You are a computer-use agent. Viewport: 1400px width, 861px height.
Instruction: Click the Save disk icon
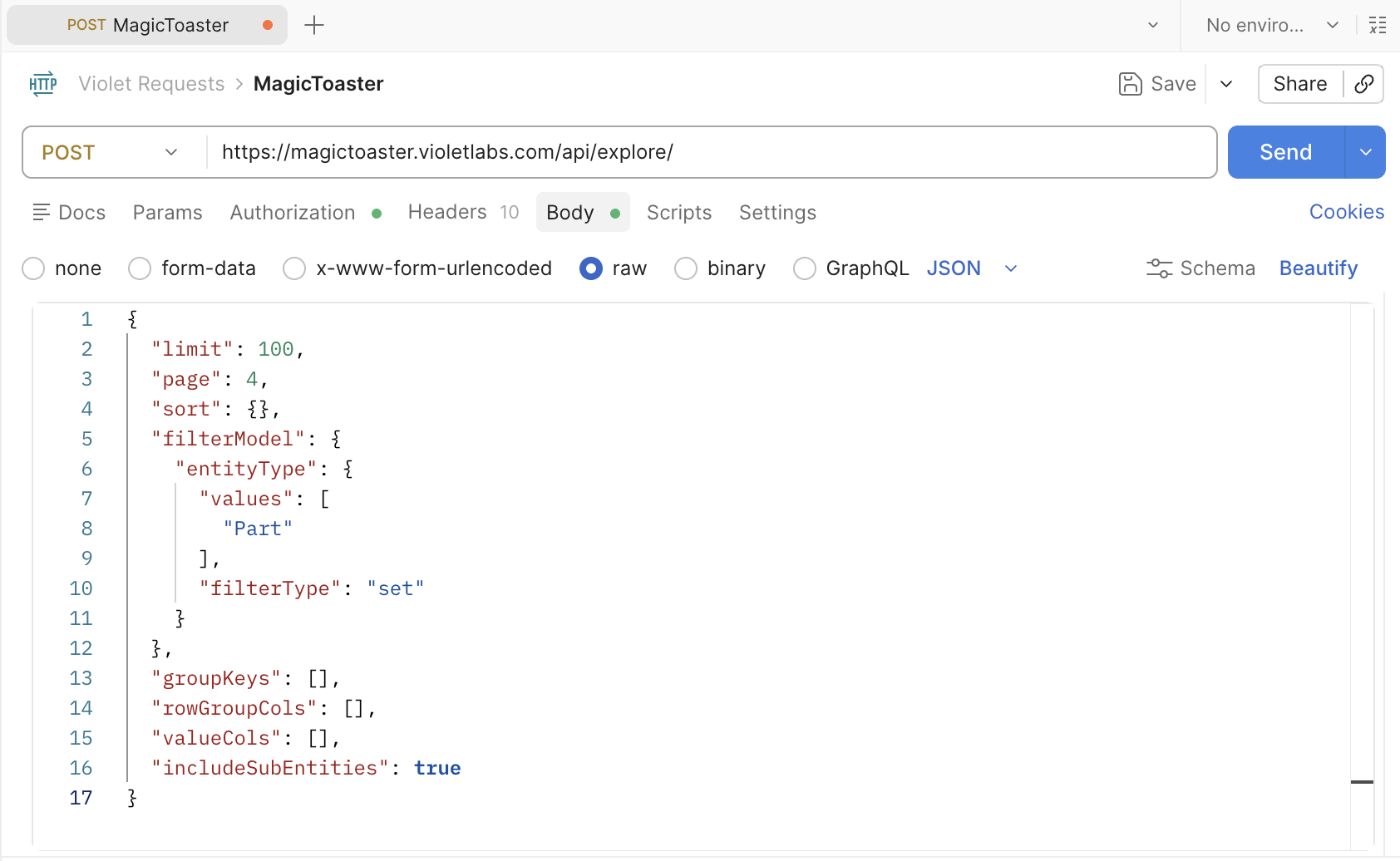1130,84
